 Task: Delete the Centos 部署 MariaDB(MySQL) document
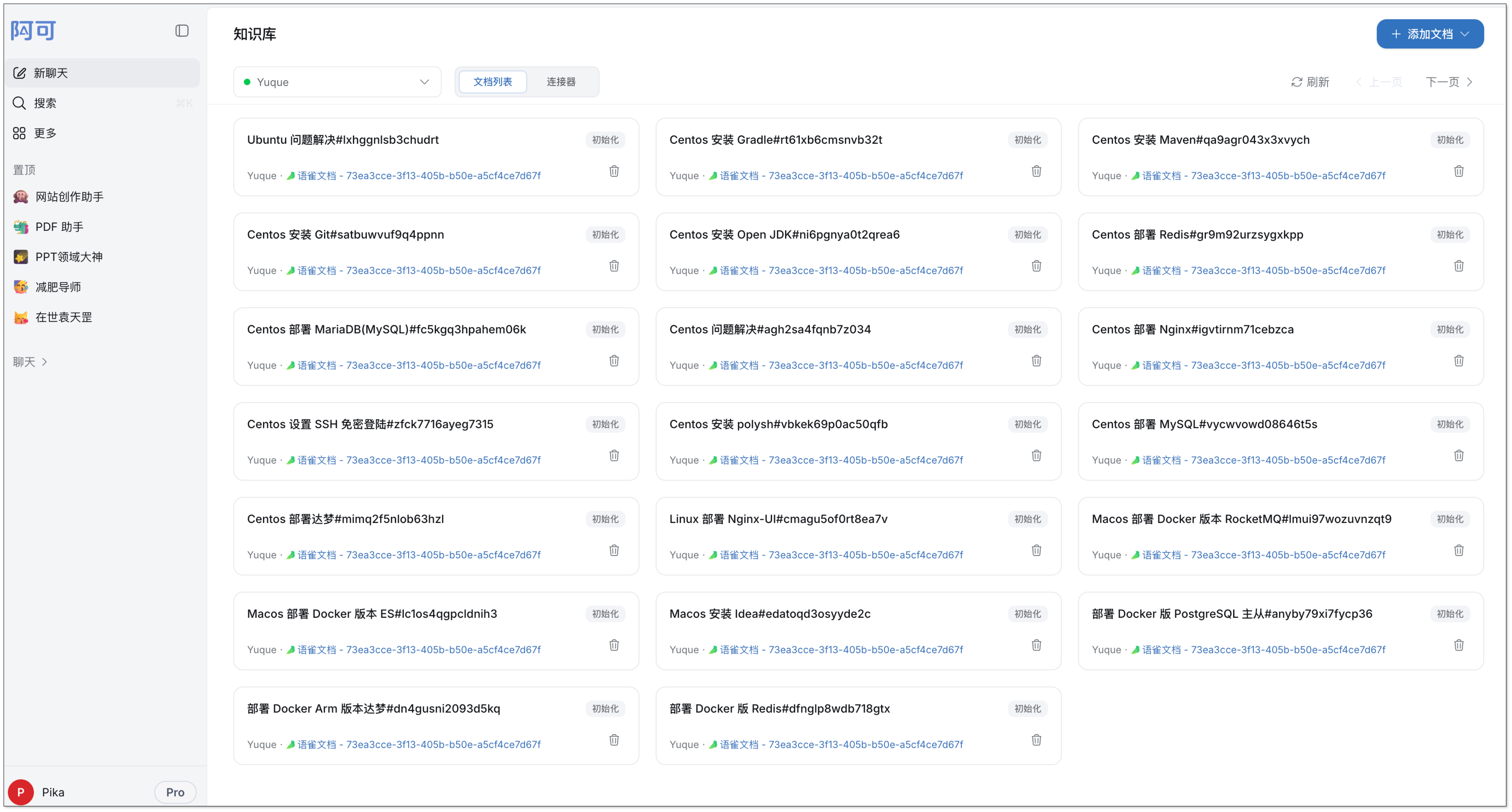click(x=614, y=361)
